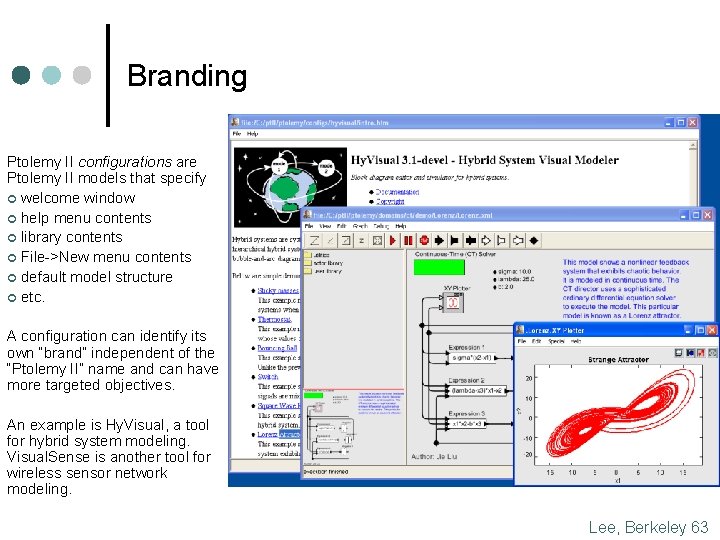Open File menu in XY Plotter window
Viewport: 720px width, 540px height.
tap(522, 341)
